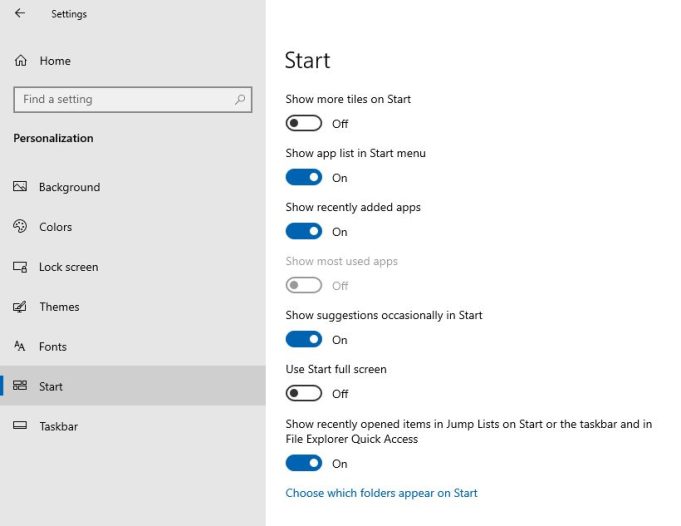Image resolution: width=681 pixels, height=526 pixels.
Task: Open Choose which folders appear on Start
Action: [381, 493]
